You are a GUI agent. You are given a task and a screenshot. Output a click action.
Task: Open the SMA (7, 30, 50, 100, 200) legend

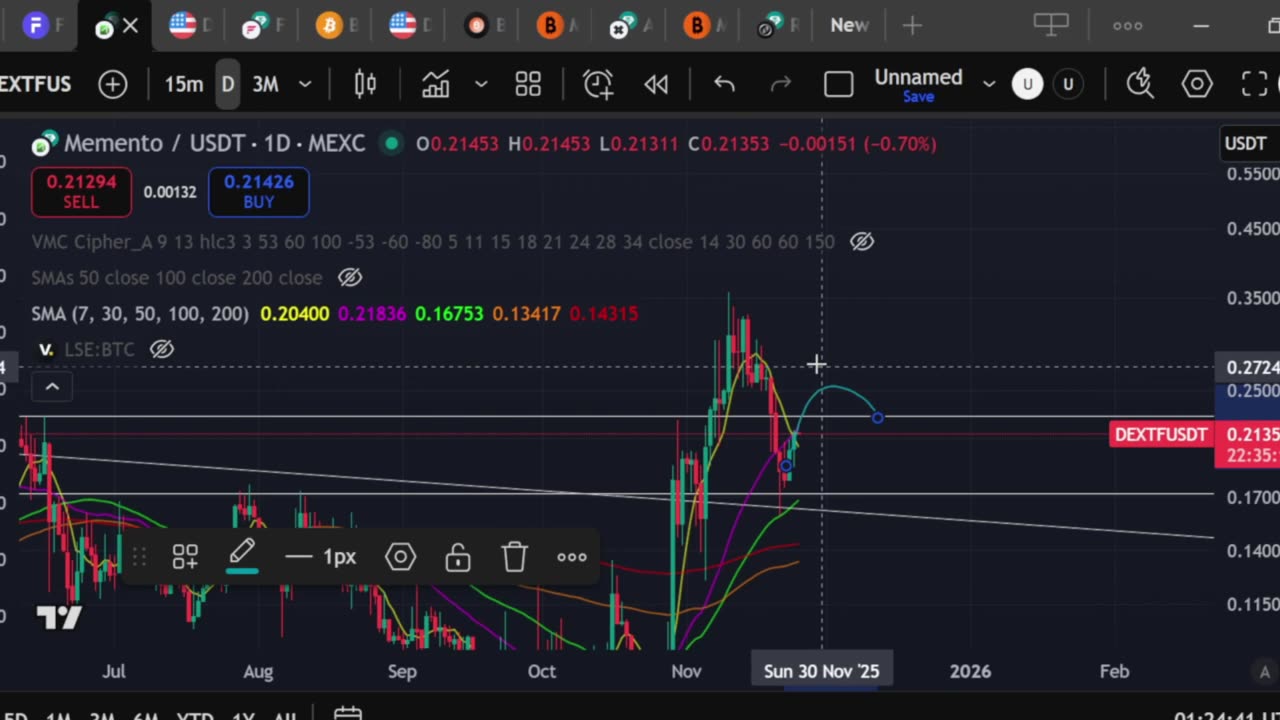coord(140,314)
